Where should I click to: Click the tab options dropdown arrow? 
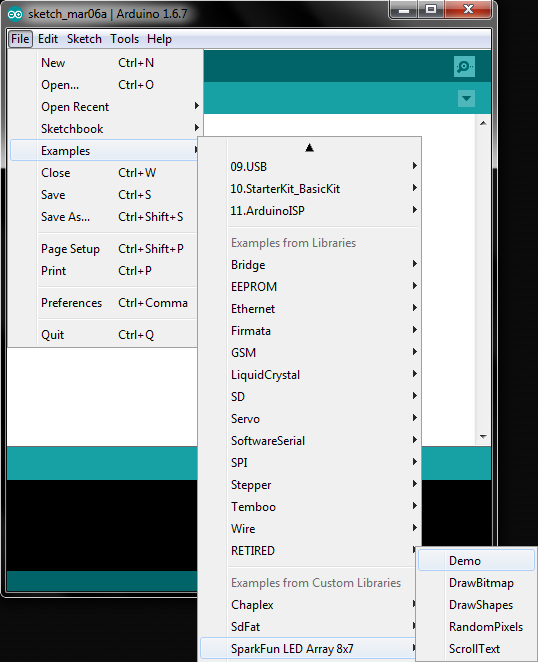pos(466,98)
